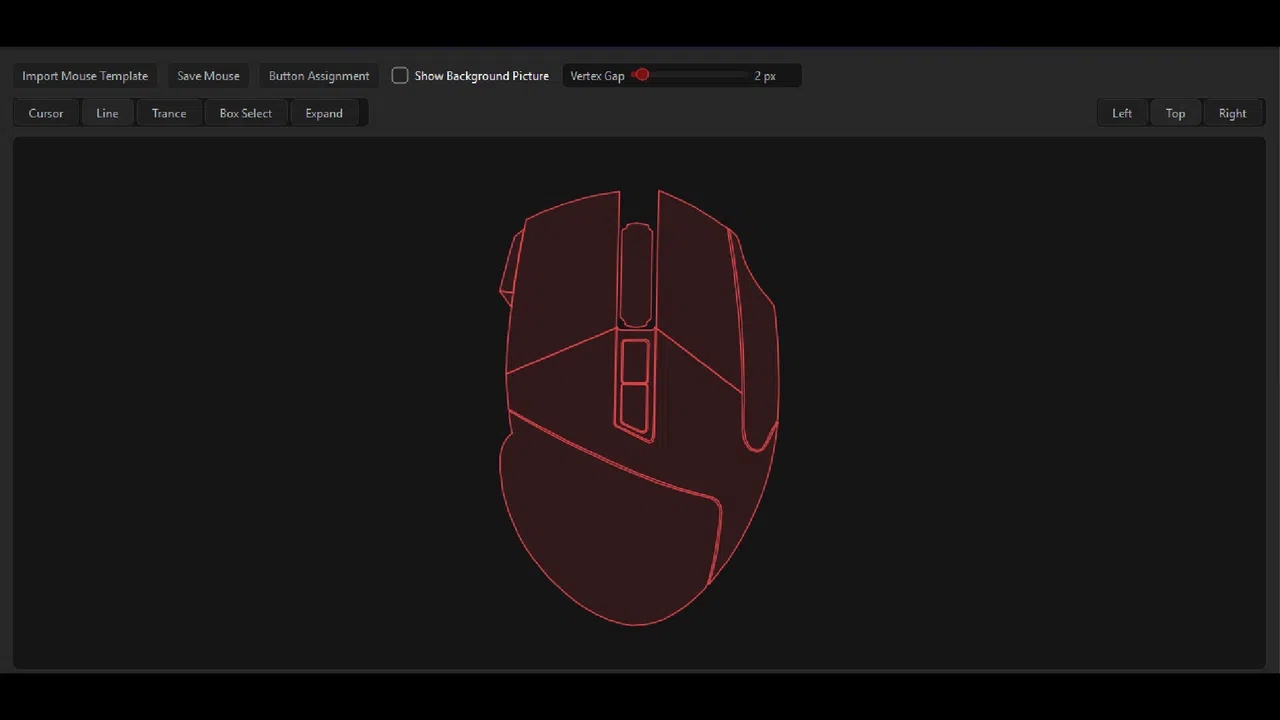The height and width of the screenshot is (720, 1280).
Task: Enable the Show Background Picture checkbox
Action: 400,76
